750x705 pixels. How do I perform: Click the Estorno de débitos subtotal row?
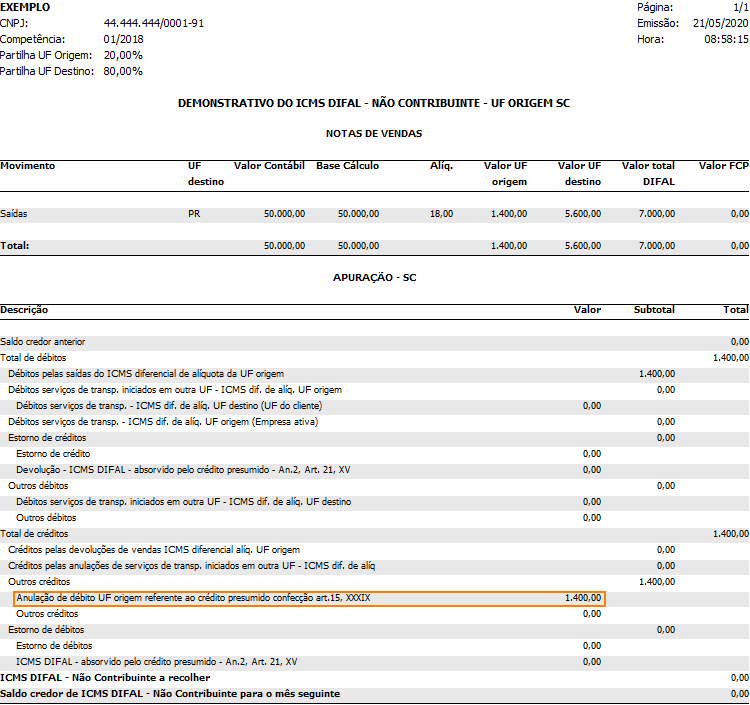pyautogui.click(x=375, y=630)
